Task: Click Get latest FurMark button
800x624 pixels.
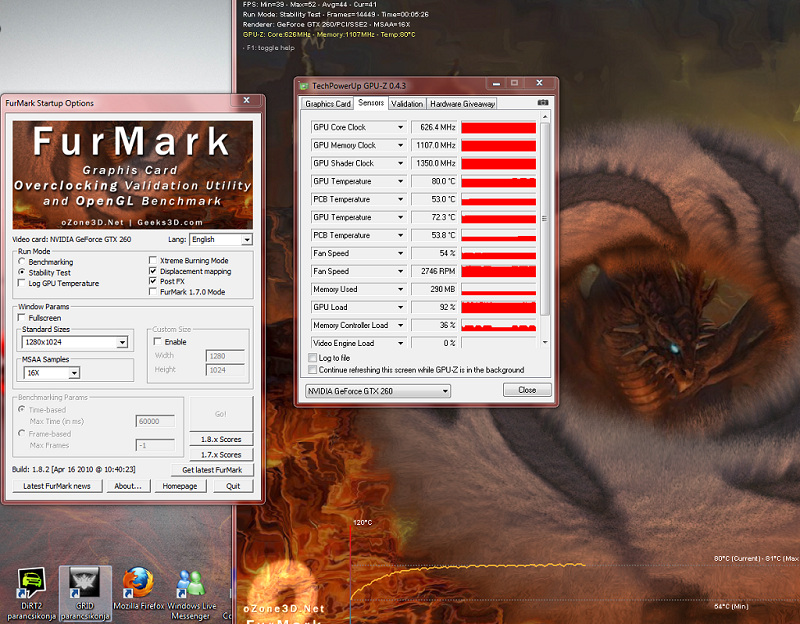Action: pyautogui.click(x=212, y=469)
